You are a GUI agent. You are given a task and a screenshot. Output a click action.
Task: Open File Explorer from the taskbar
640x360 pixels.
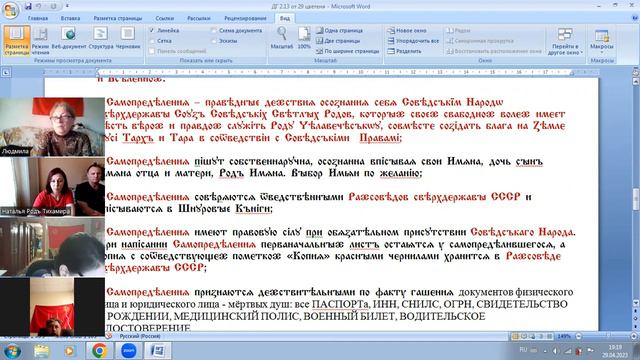[x=41, y=351]
